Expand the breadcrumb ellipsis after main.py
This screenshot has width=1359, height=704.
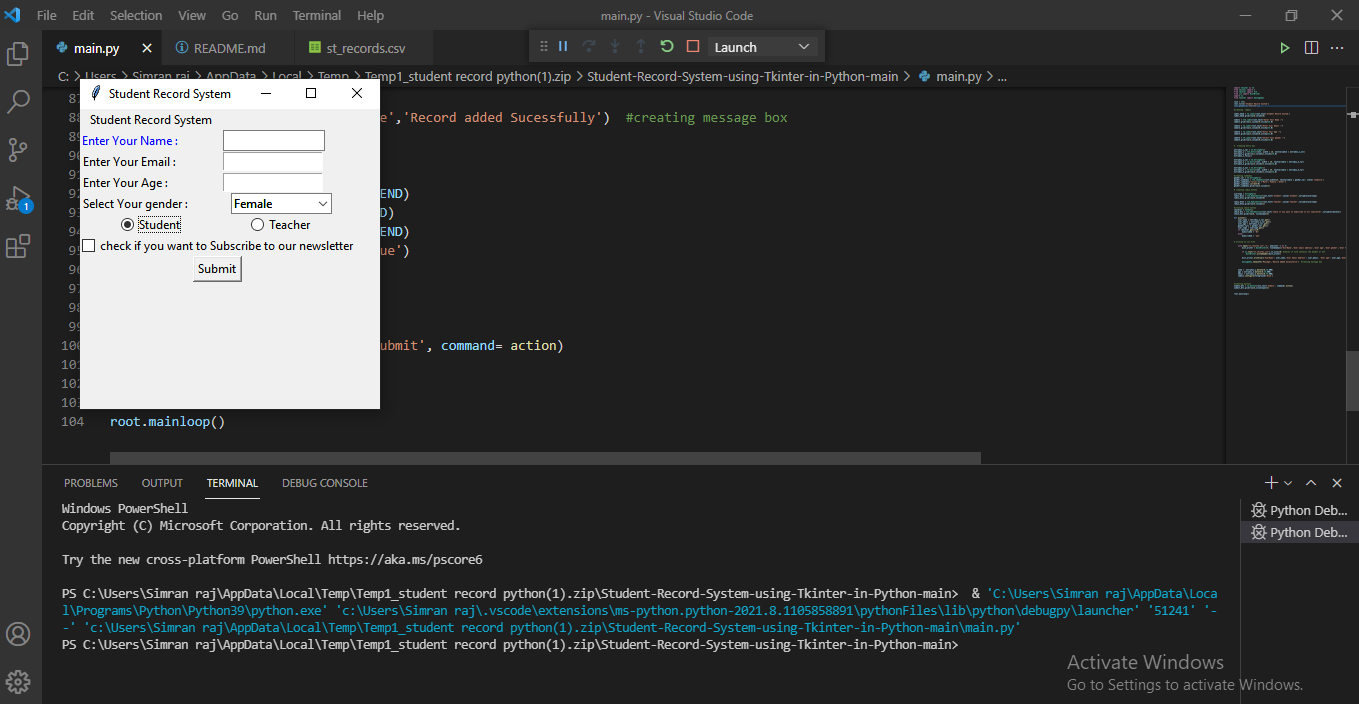pos(1002,76)
